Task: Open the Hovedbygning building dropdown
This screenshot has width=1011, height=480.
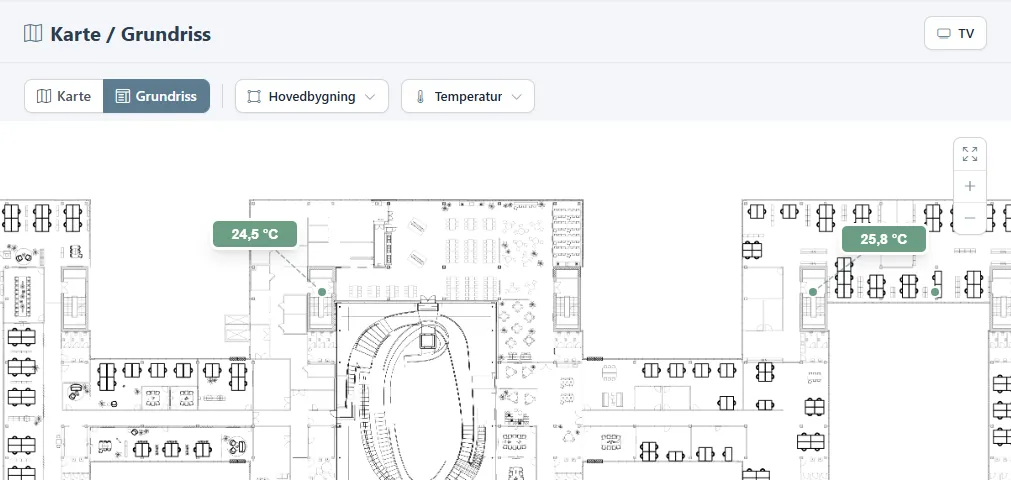Action: [x=311, y=96]
